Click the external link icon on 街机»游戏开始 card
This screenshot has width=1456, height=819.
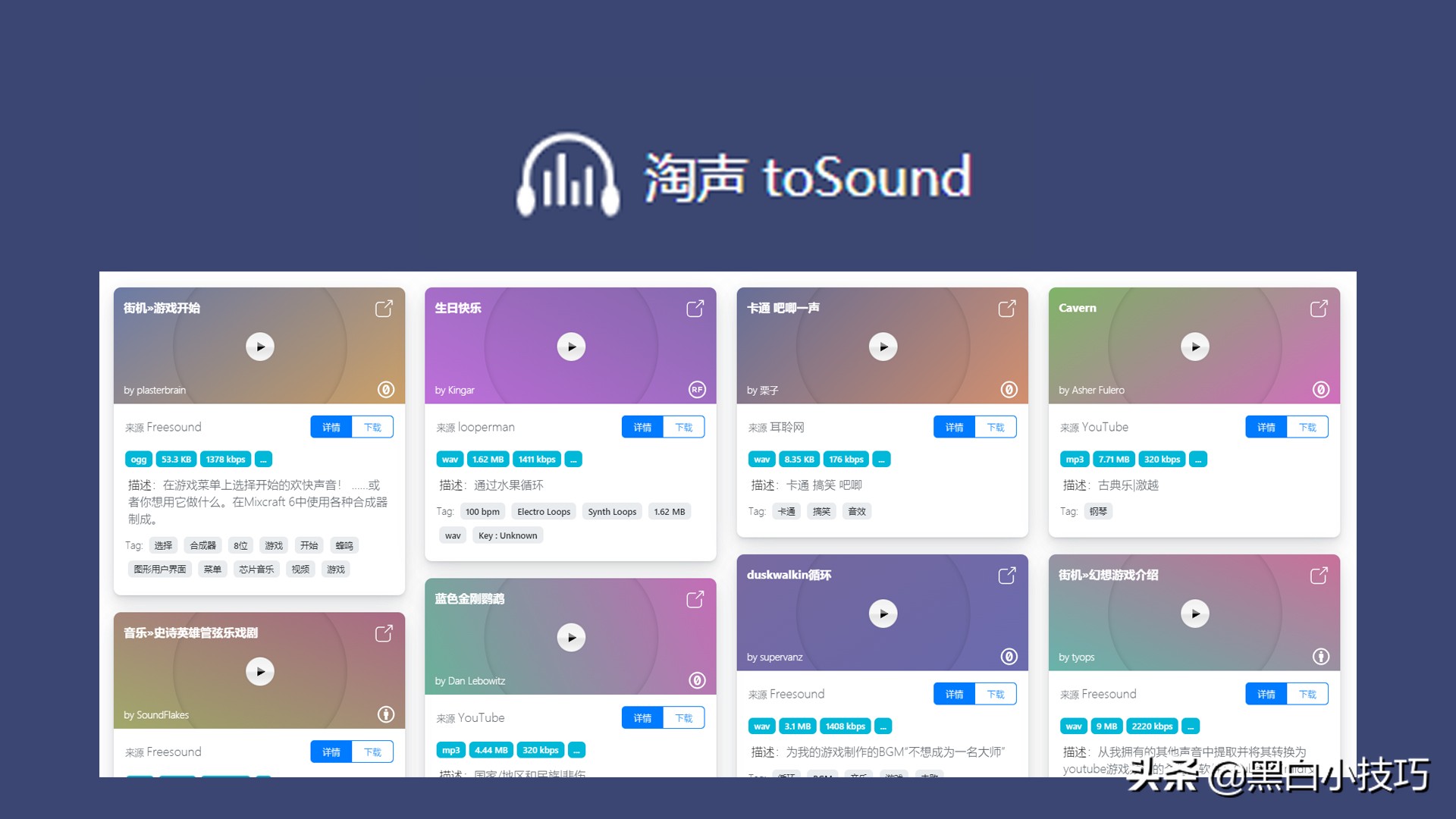tap(384, 309)
